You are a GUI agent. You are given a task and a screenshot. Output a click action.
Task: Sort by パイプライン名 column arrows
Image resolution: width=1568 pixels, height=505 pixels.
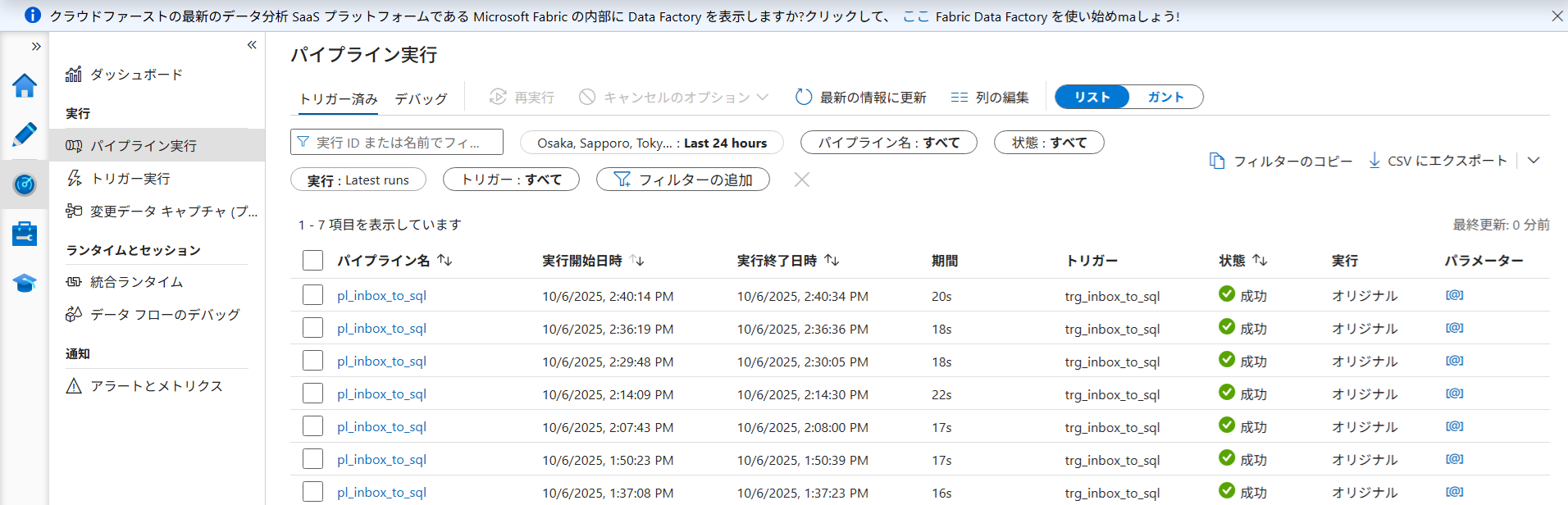444,260
